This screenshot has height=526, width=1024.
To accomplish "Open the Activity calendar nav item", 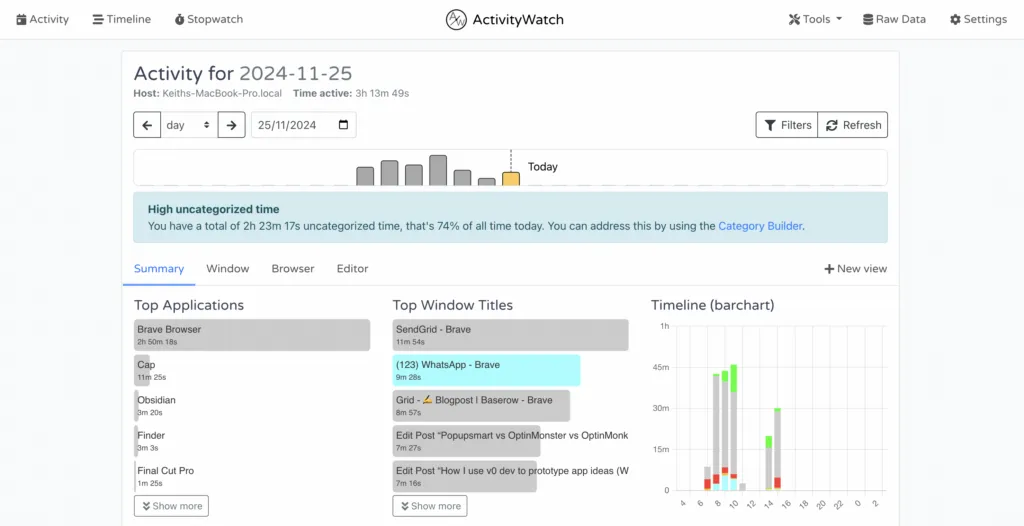I will tap(42, 19).
